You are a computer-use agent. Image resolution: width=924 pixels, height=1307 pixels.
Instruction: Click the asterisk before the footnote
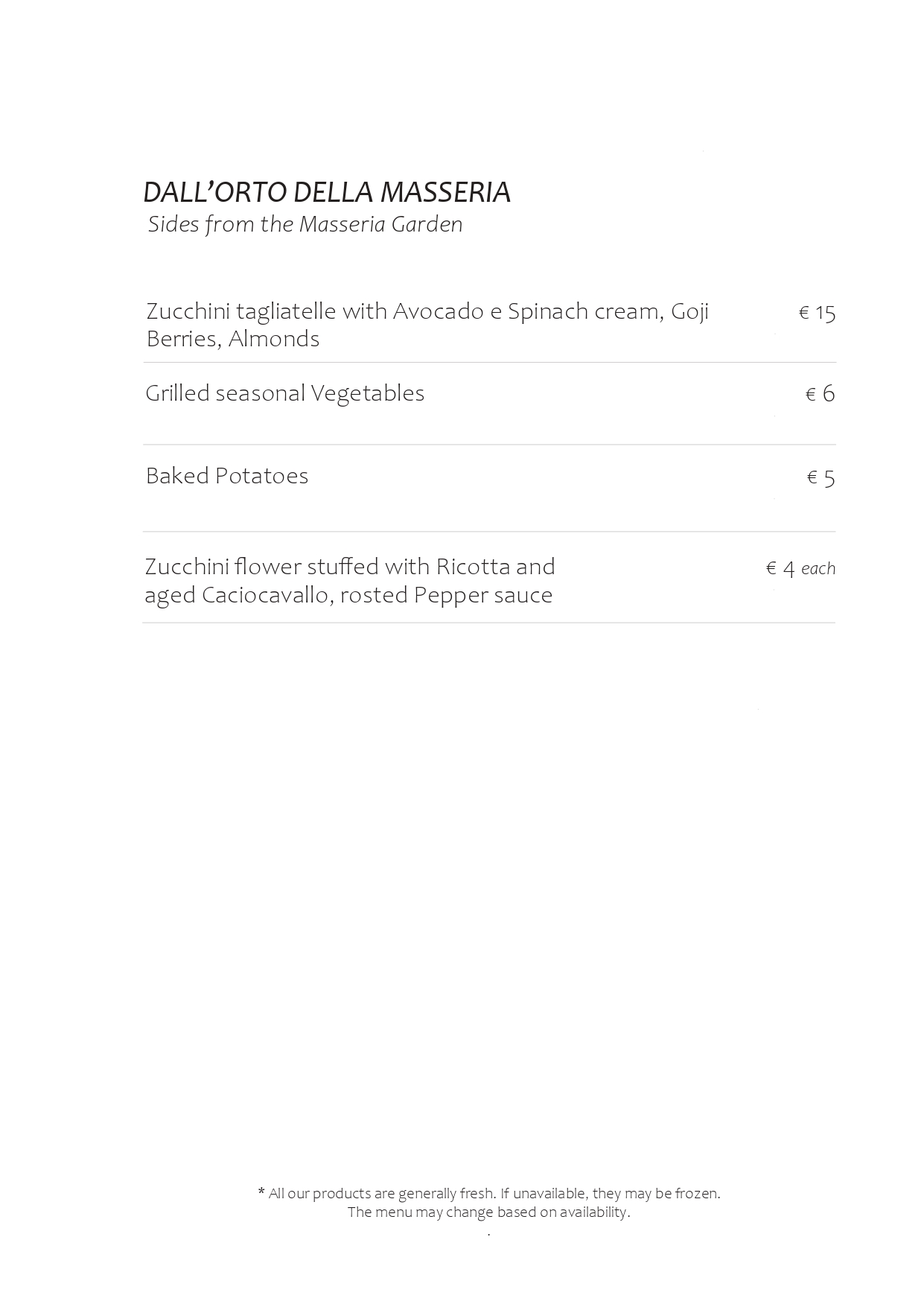click(261, 1192)
